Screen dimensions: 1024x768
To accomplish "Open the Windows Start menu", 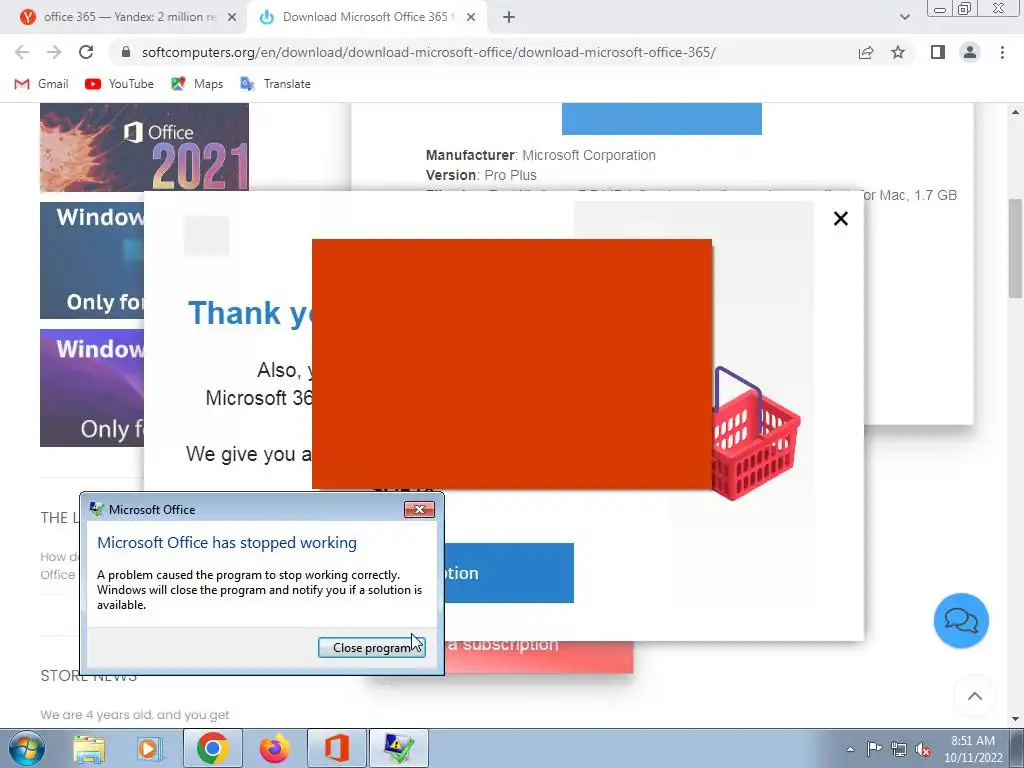I will pos(25,748).
